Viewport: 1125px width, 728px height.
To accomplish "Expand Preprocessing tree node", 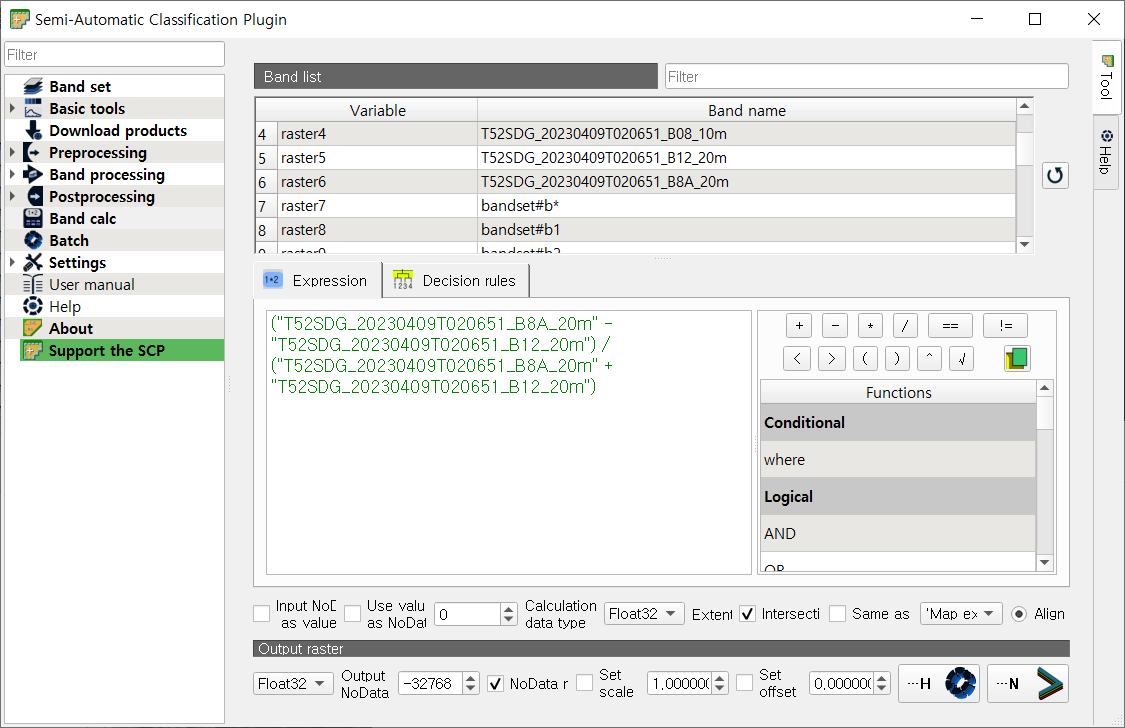I will click(12, 152).
